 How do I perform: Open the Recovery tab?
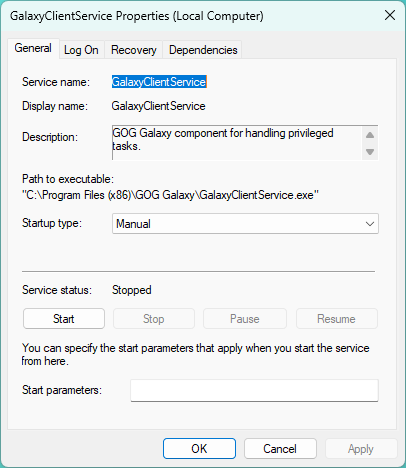[134, 50]
